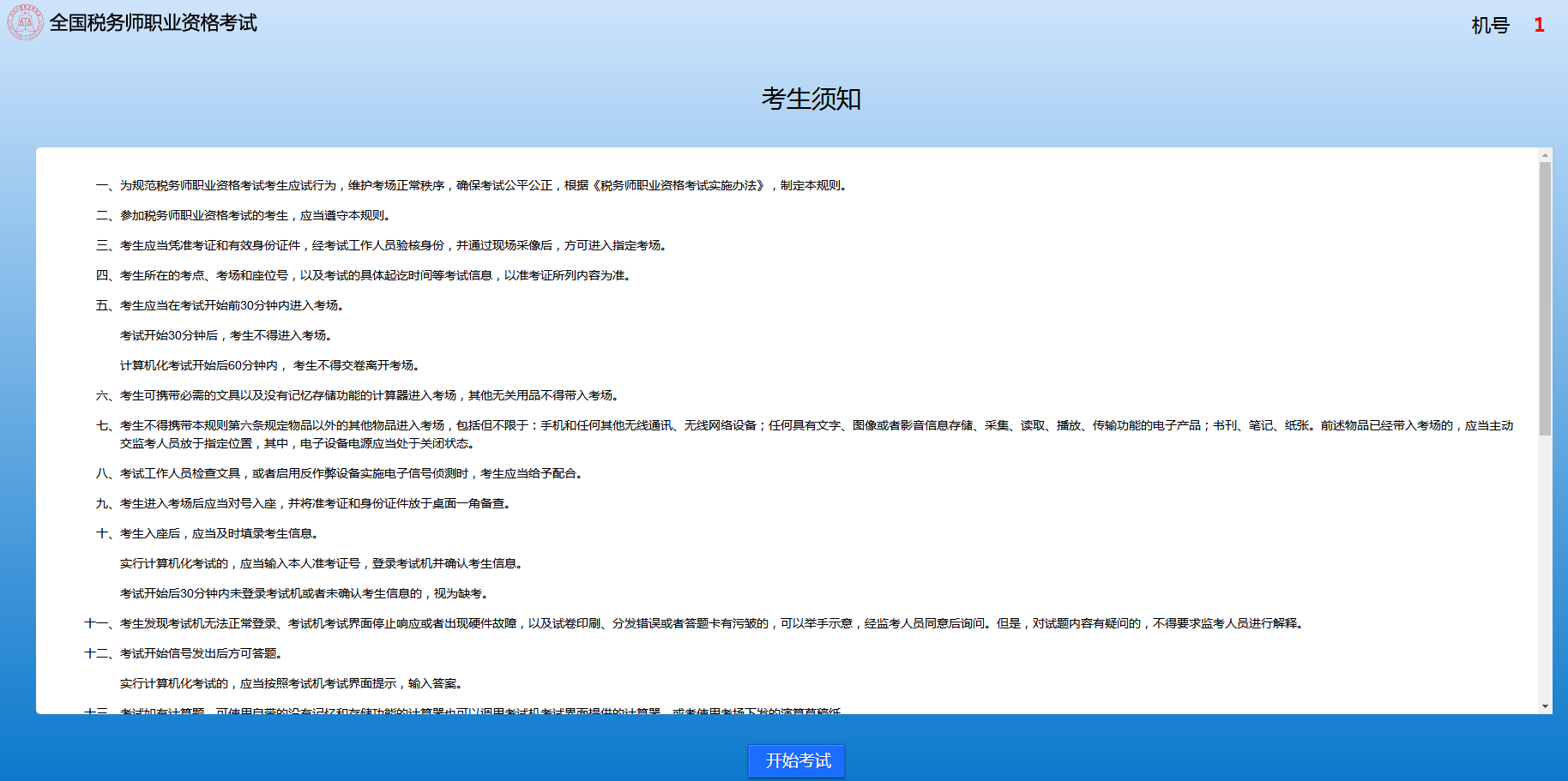Click rule 五 about entering 30 minutes before
1568x781 pixels.
[x=220, y=306]
